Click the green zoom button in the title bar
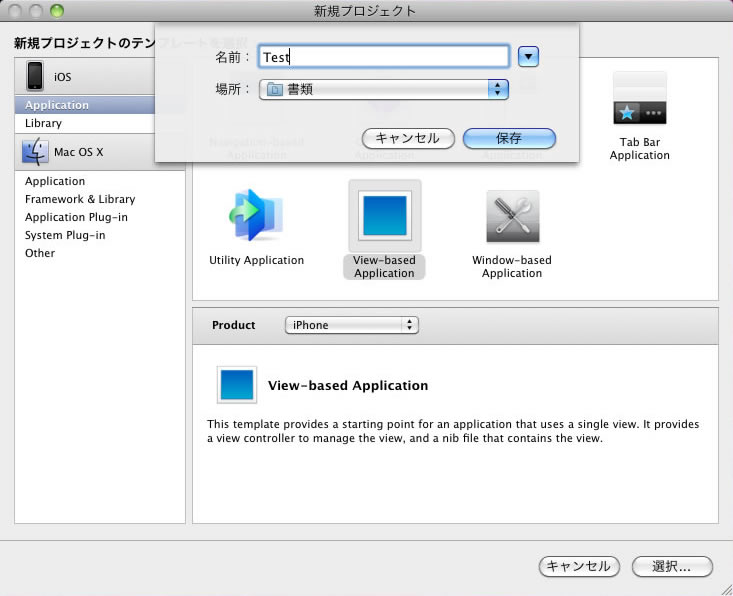Viewport: 733px width, 596px height. pyautogui.click(x=57, y=10)
